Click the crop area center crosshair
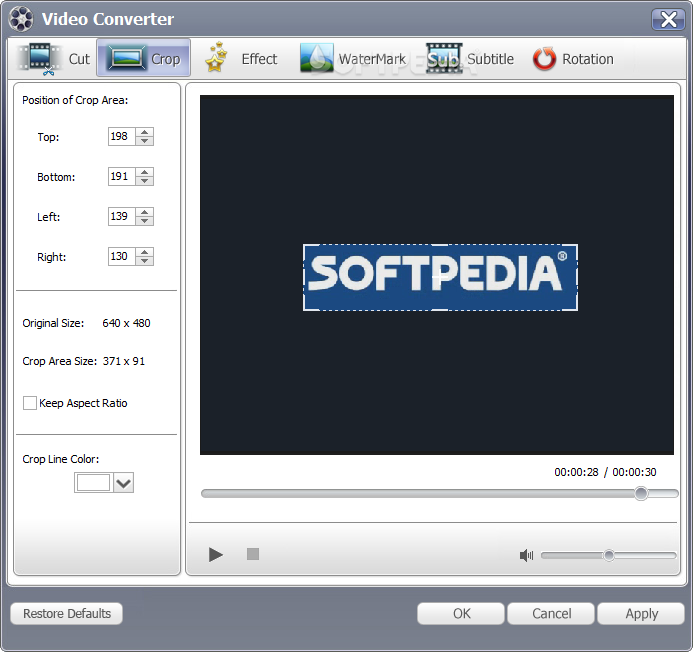 coord(440,277)
